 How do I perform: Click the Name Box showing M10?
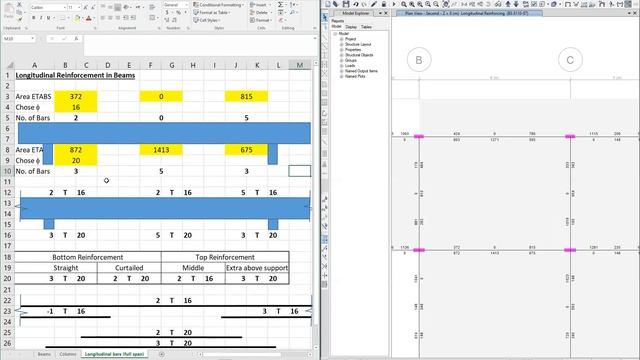19,38
